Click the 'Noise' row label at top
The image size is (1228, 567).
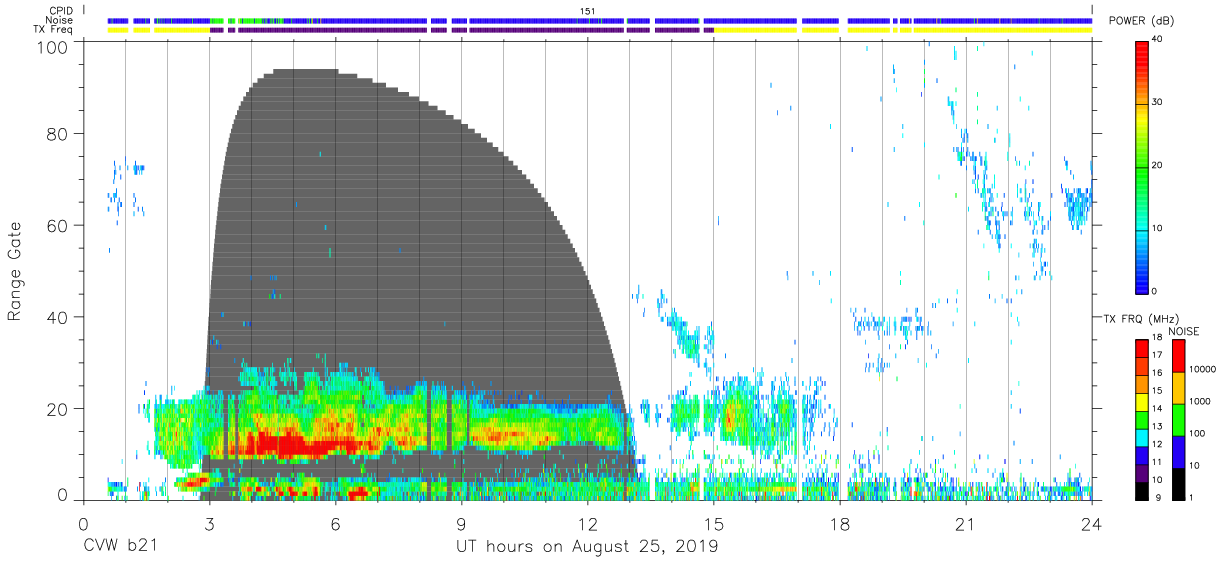click(x=59, y=20)
